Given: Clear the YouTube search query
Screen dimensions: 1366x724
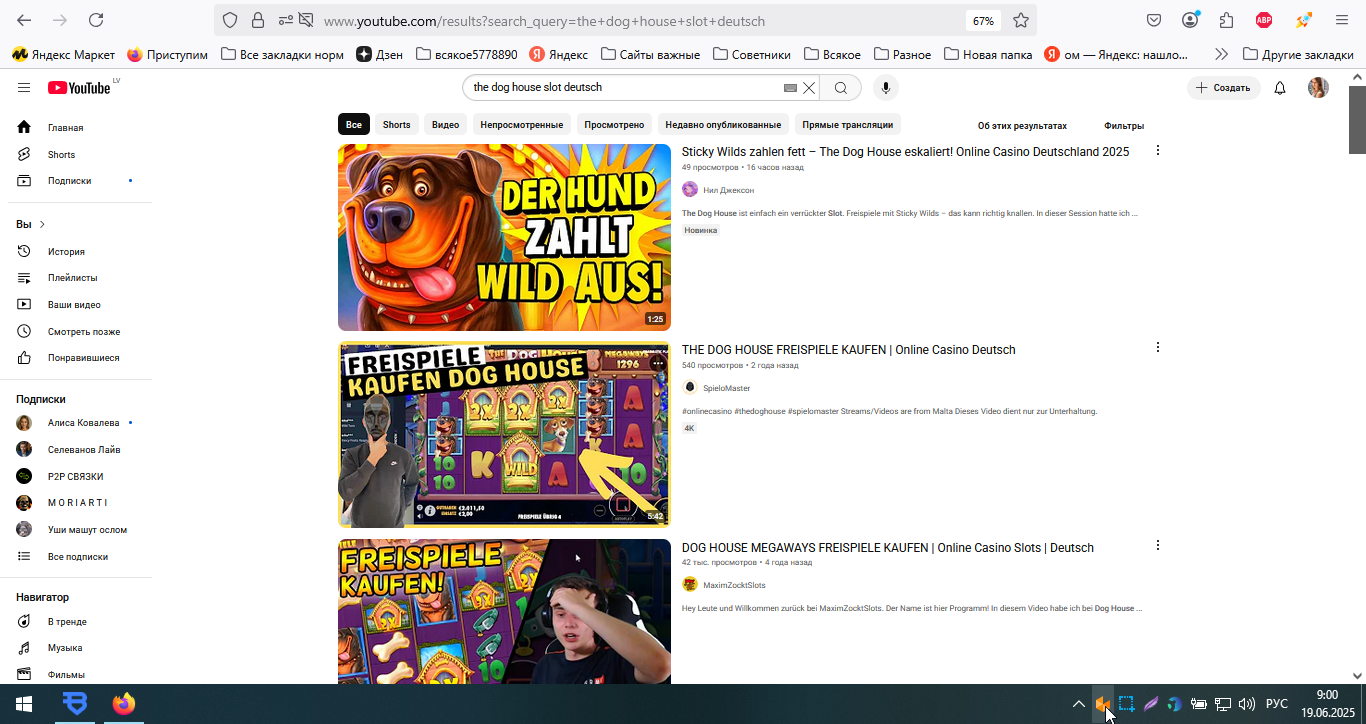Looking at the screenshot, I should (809, 88).
